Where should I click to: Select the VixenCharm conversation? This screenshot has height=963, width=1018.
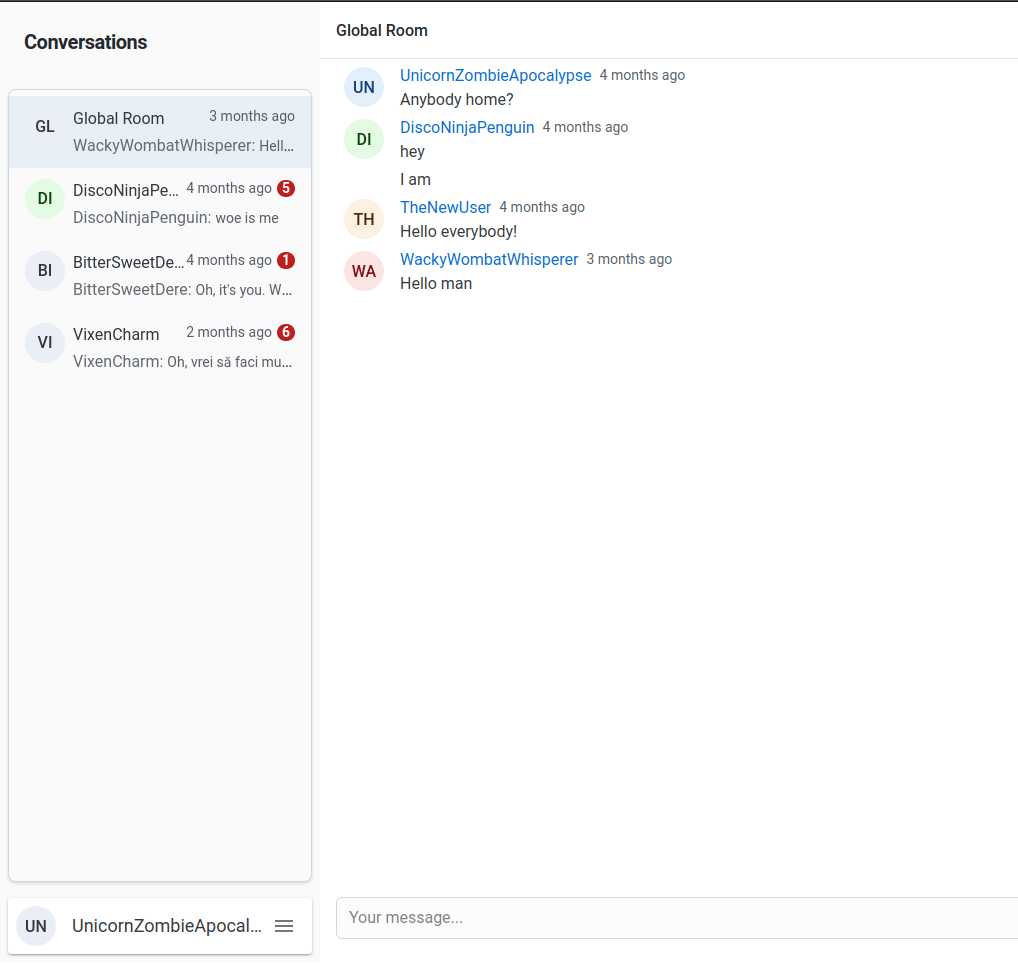pyautogui.click(x=160, y=347)
